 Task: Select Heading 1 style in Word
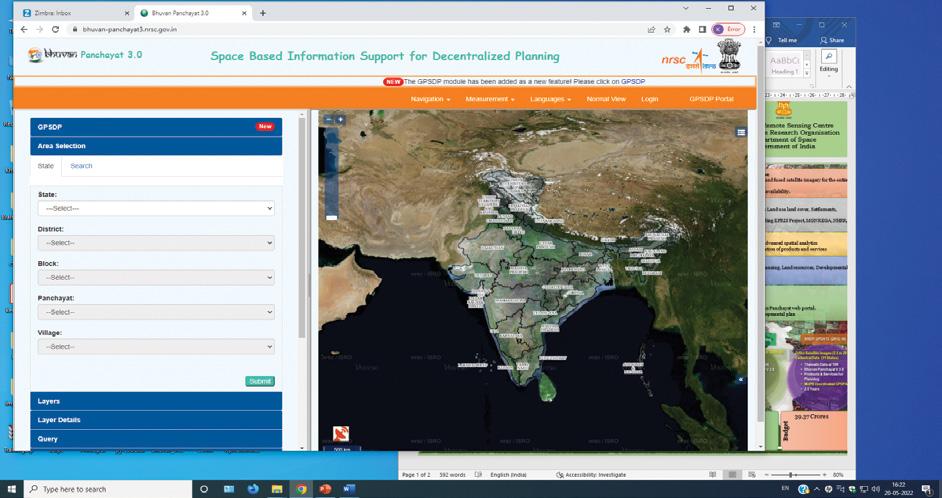[x=784, y=66]
